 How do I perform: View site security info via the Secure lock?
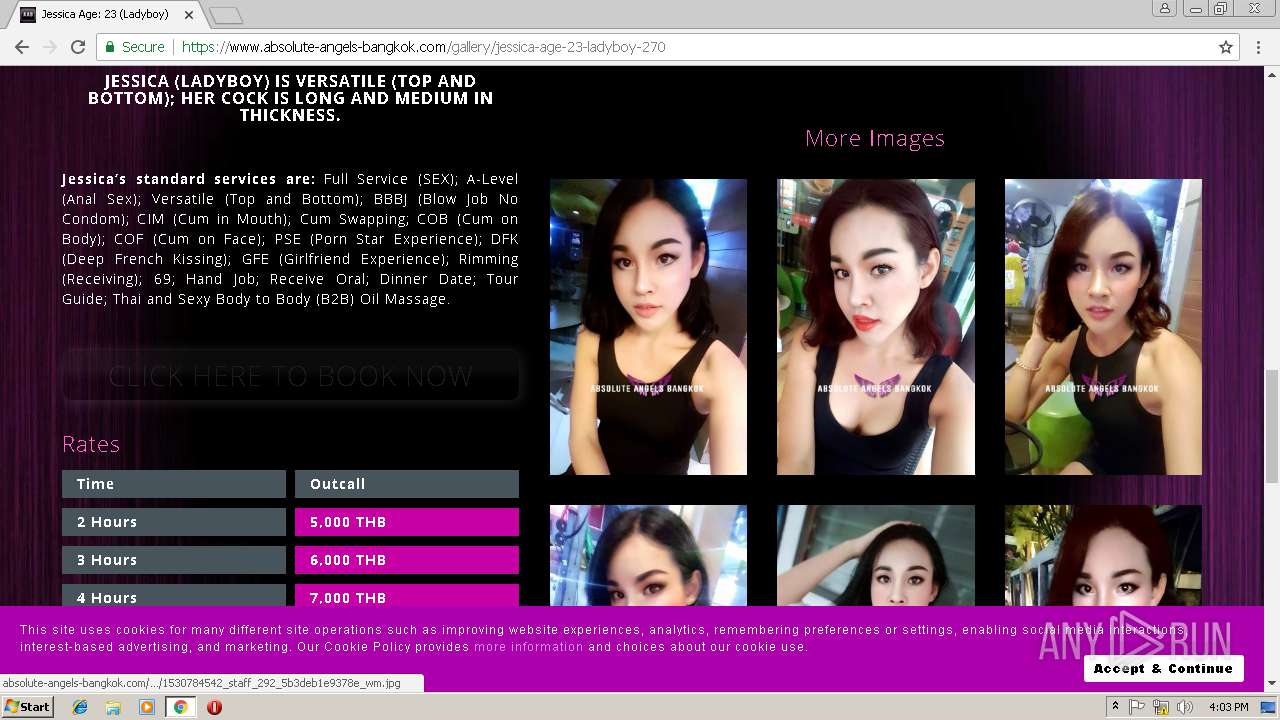tap(134, 47)
